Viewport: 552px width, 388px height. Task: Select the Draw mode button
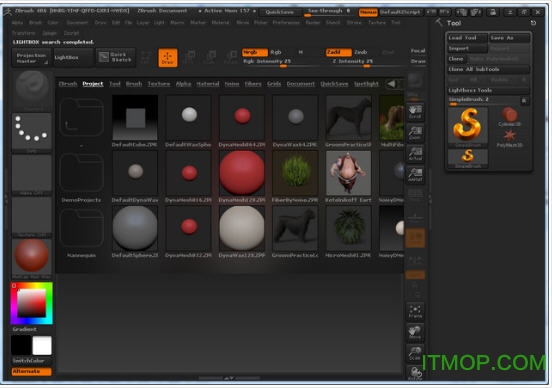tap(168, 58)
